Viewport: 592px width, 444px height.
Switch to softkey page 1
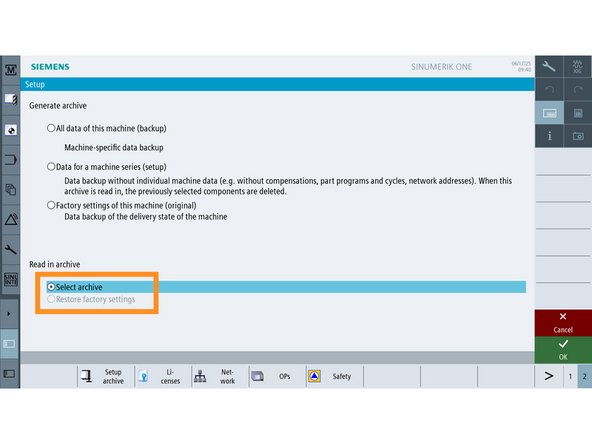tap(570, 376)
